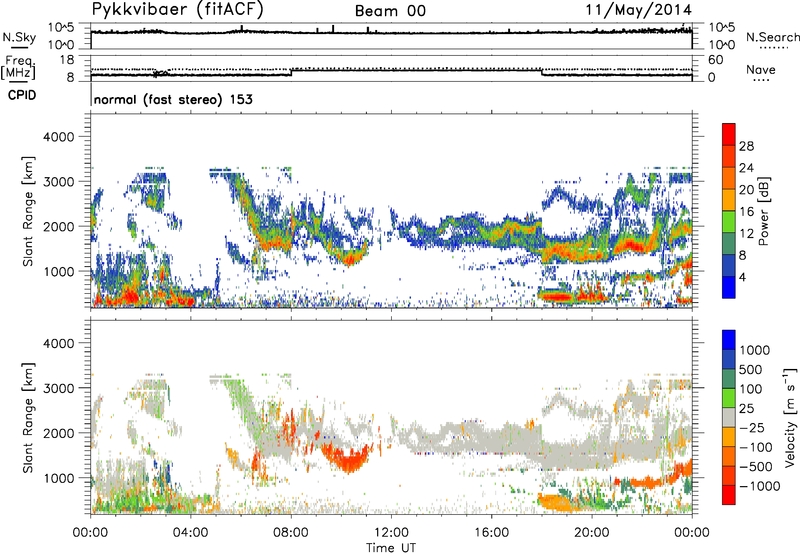Click '3000' on velocity panel range axis
The width and height of the screenshot is (800, 554).
(59, 388)
